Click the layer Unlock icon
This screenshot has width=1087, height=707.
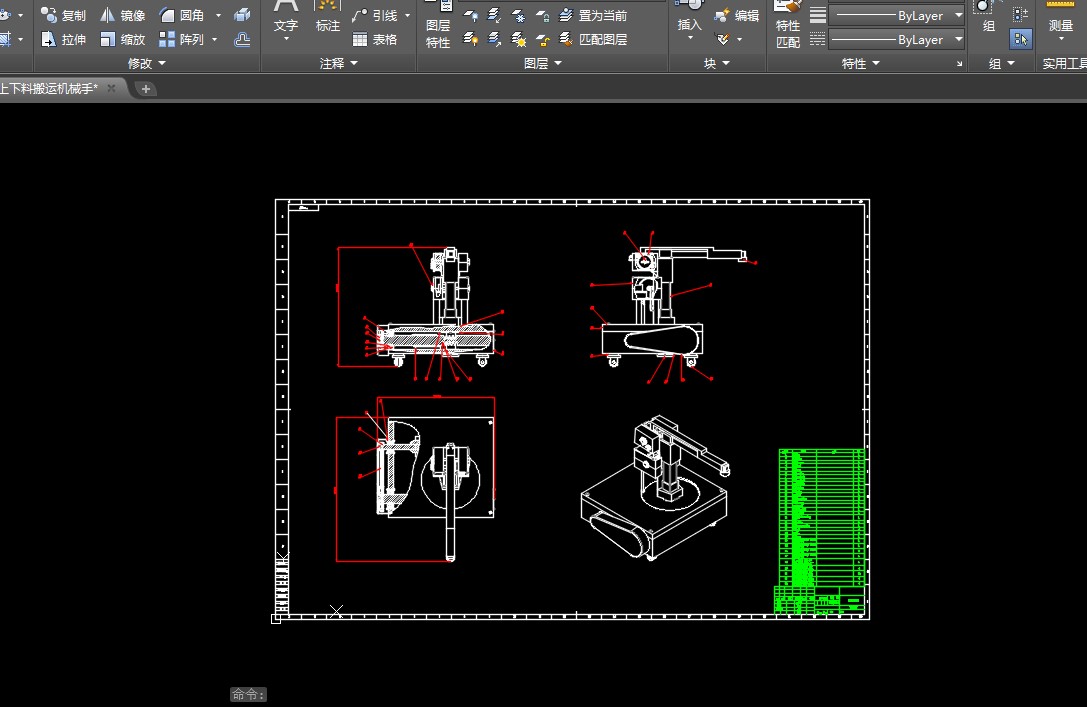(543, 40)
